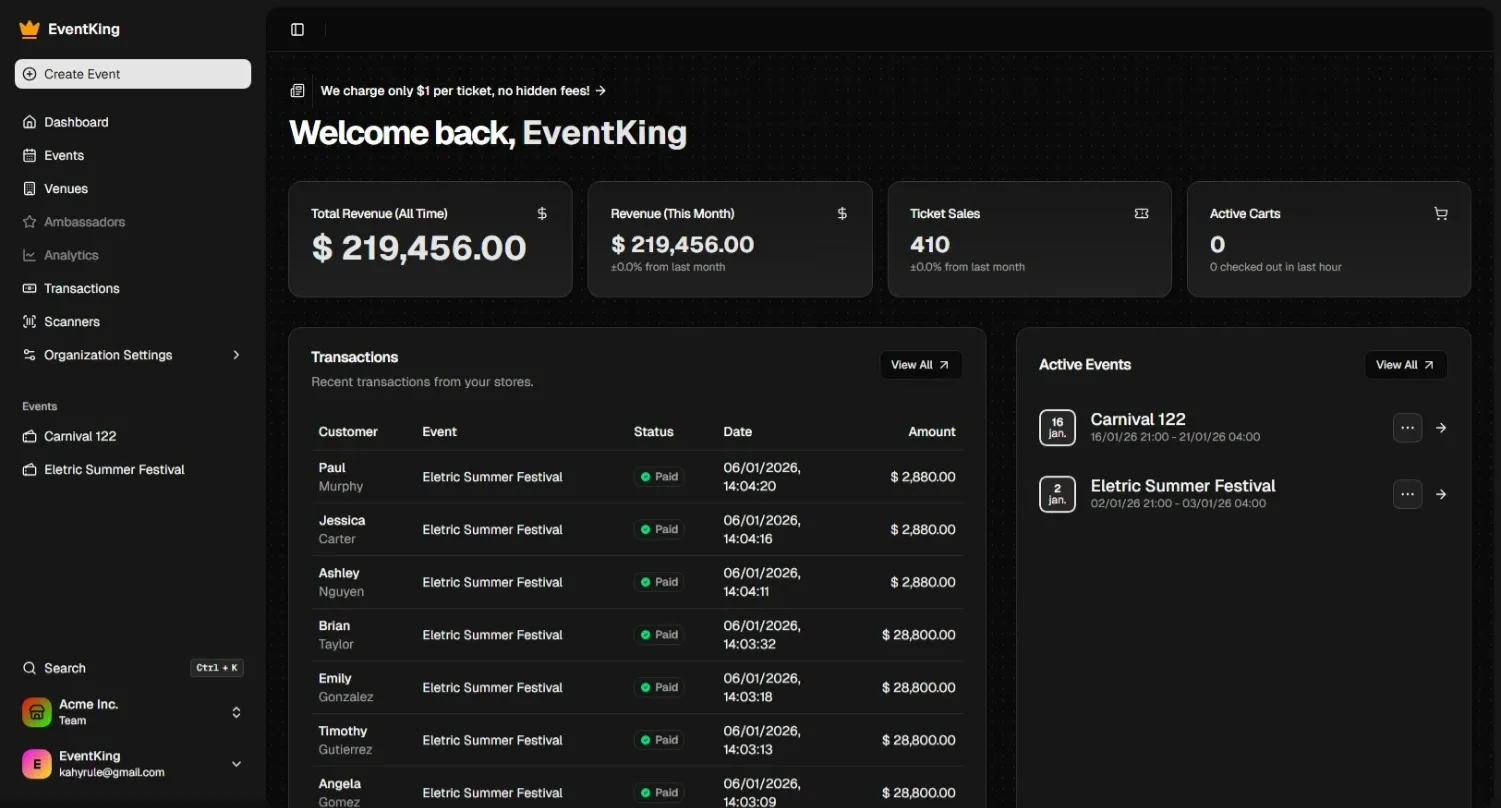Open Transactions in the sidebar
Screen dimensions: 1501x808
pos(81,288)
